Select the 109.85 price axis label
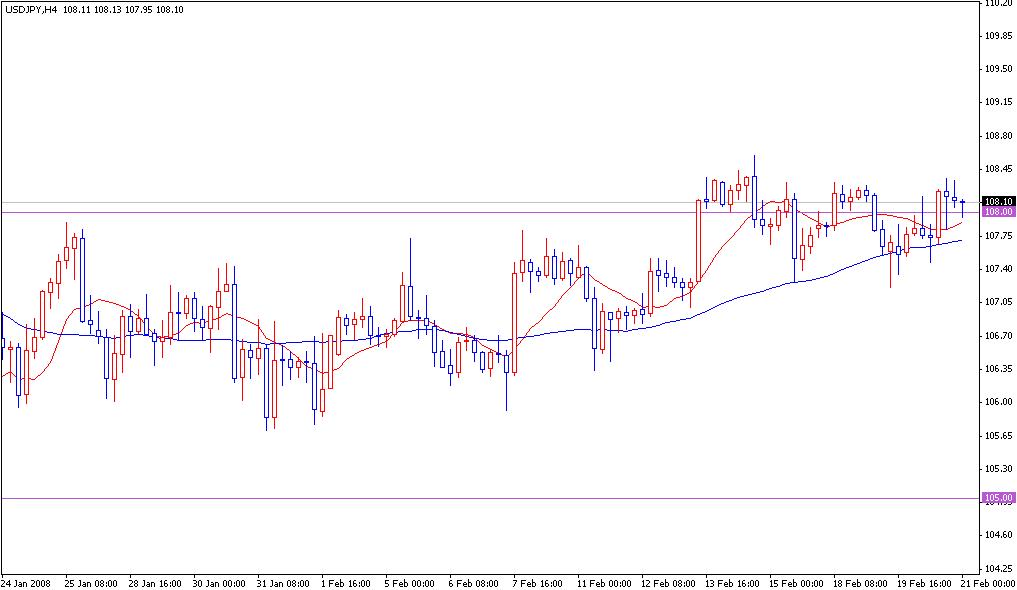 coord(999,36)
